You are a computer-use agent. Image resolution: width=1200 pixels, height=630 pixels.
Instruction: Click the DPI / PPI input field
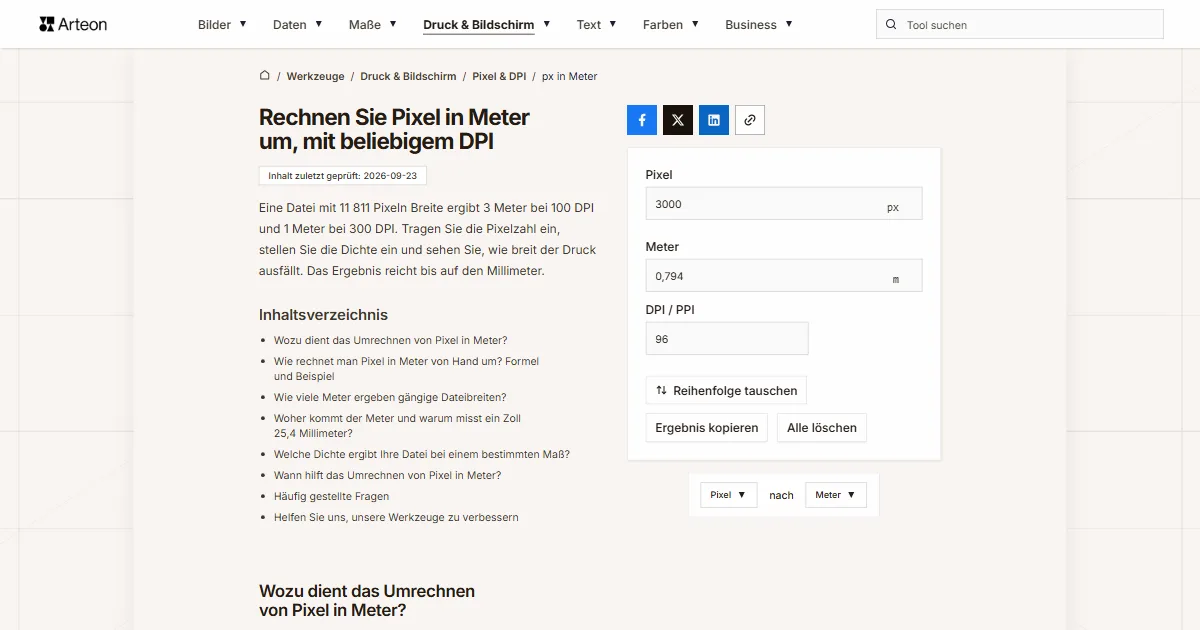(x=727, y=339)
